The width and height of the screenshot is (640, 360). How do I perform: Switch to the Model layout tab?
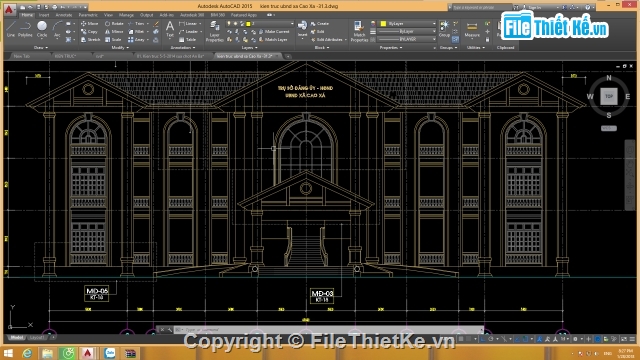[16, 338]
